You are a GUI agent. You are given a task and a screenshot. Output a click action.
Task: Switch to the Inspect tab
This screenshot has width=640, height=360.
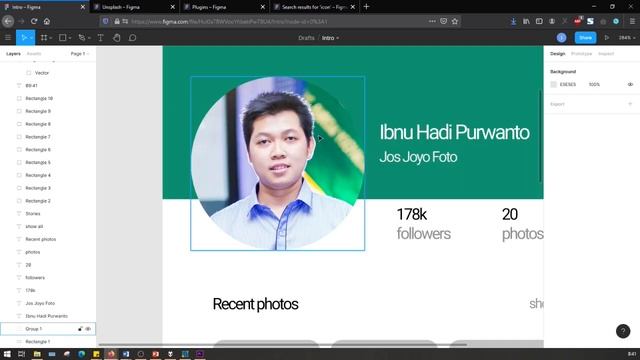point(606,53)
